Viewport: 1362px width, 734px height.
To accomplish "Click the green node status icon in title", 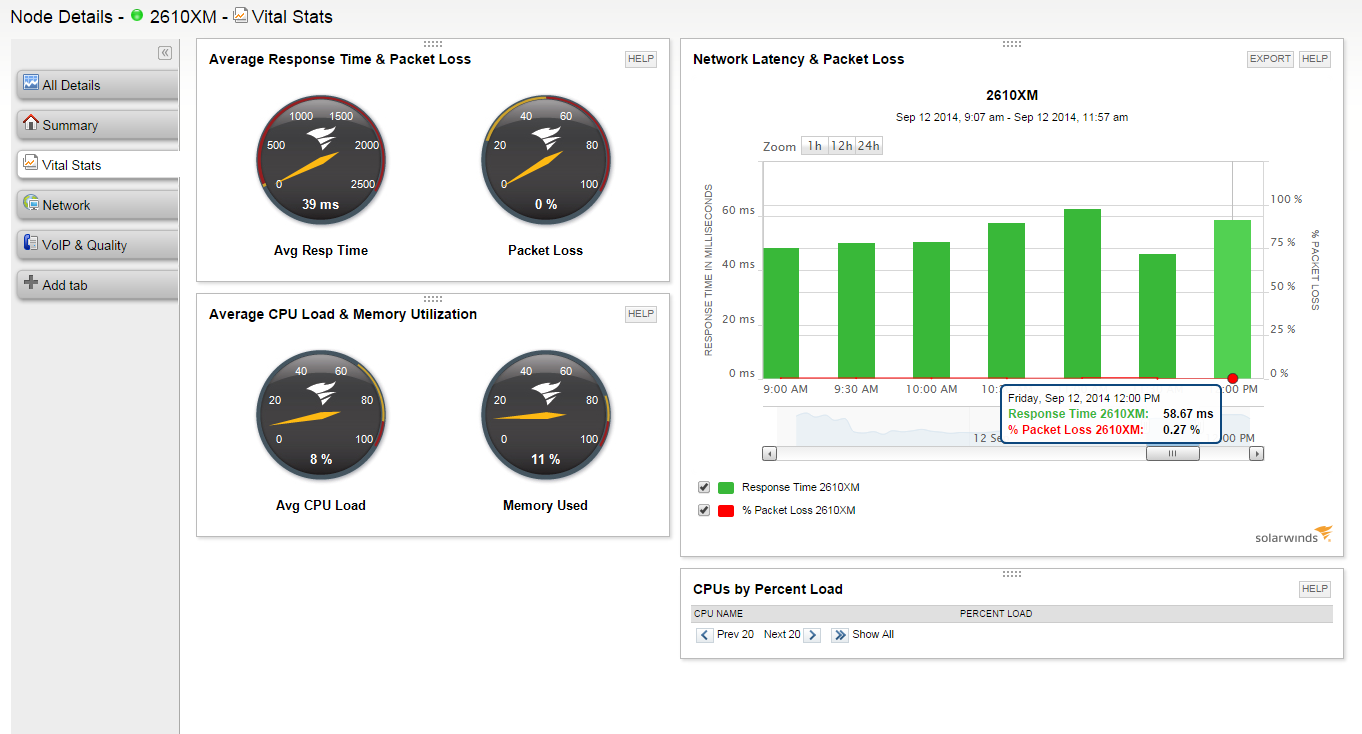I will [137, 16].
